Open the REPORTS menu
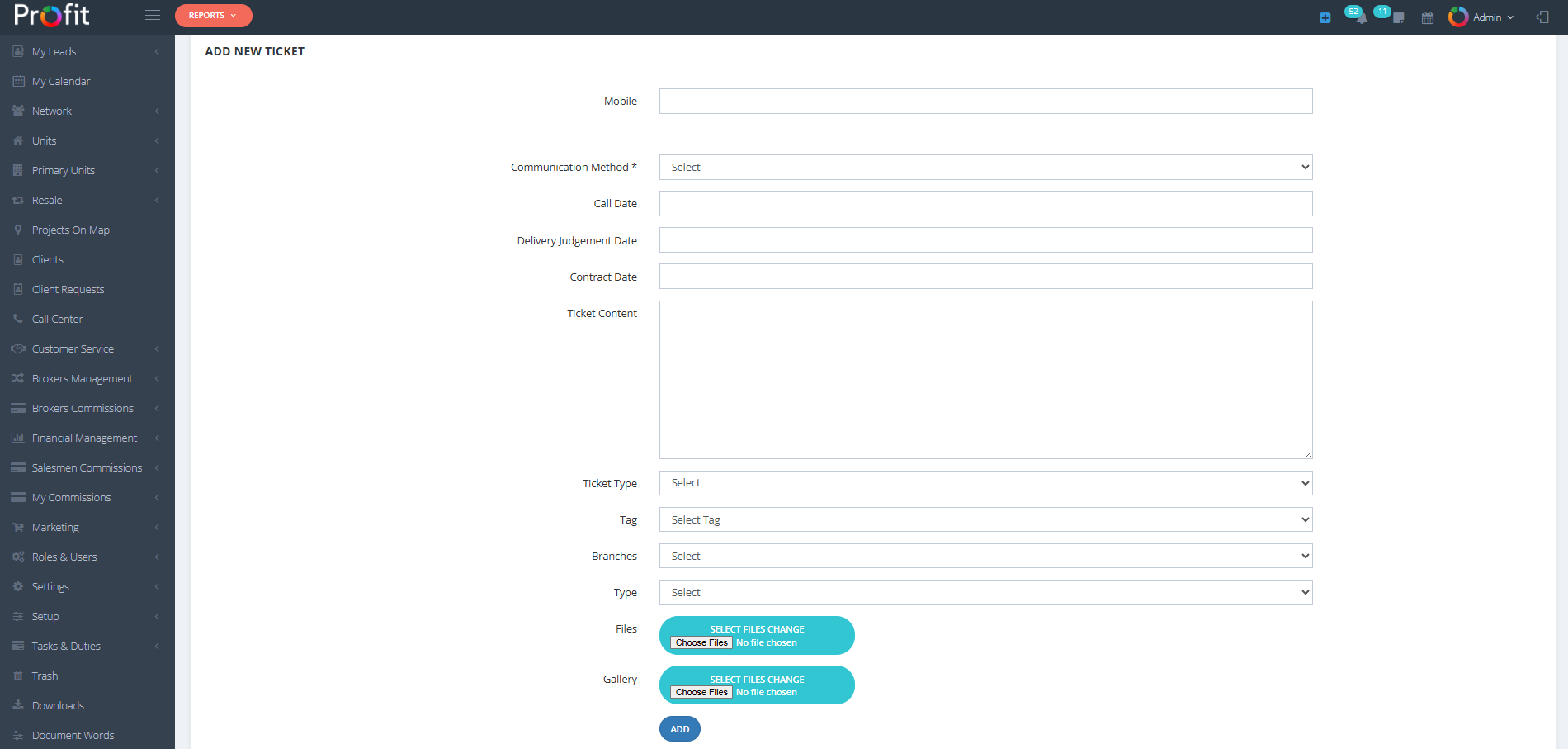 [x=213, y=15]
